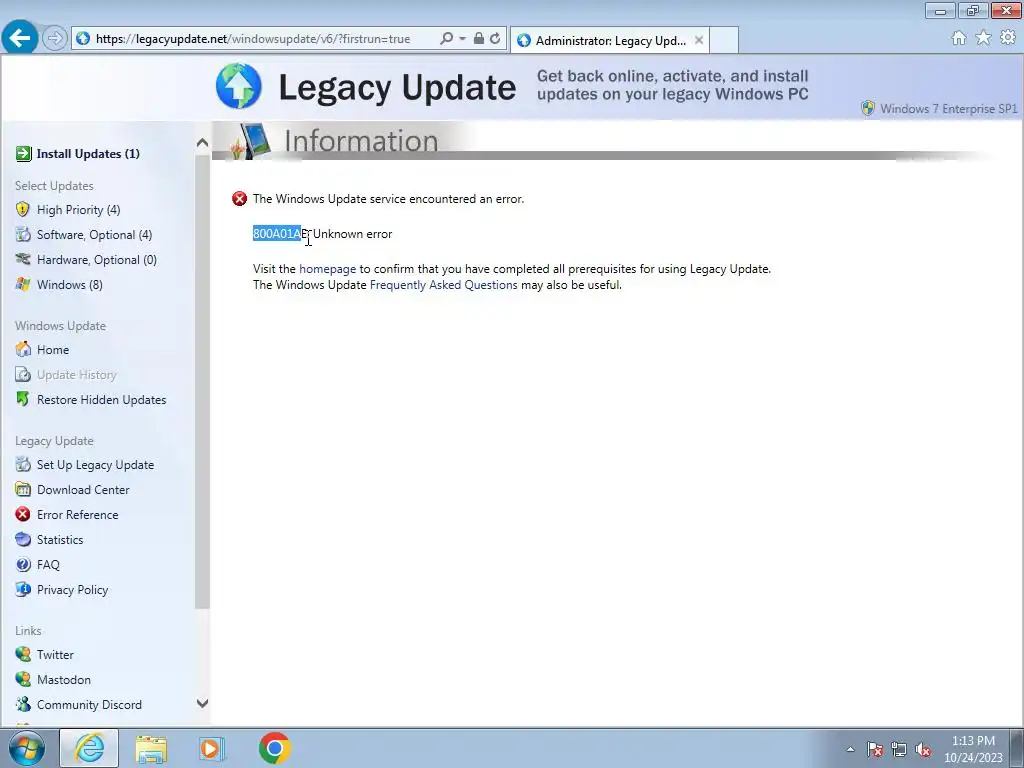Image resolution: width=1024 pixels, height=768 pixels.
Task: Click the Windows flag icon in sidebar
Action: 23,284
